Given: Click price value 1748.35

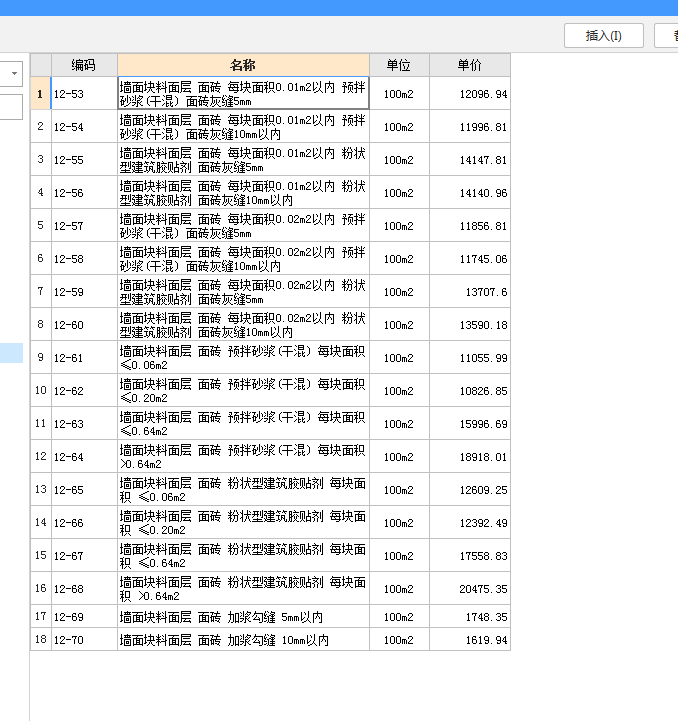Looking at the screenshot, I should (486, 618).
